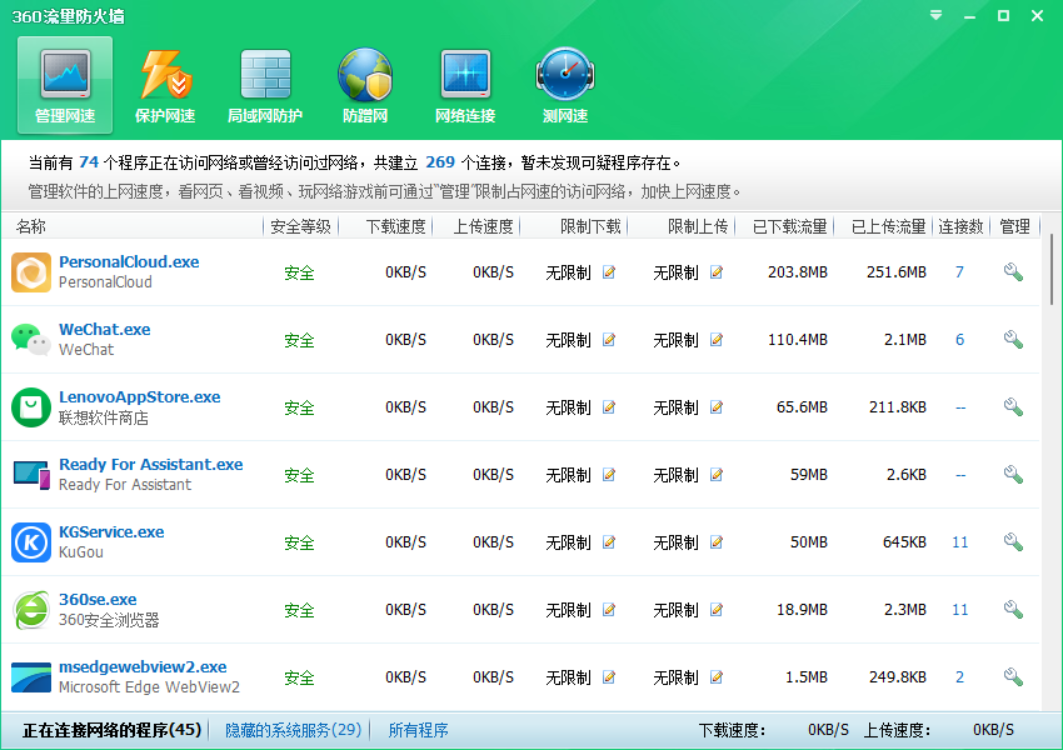Open the 测网速 speedometer section
Viewport: 1063px width, 750px height.
[x=565, y=85]
